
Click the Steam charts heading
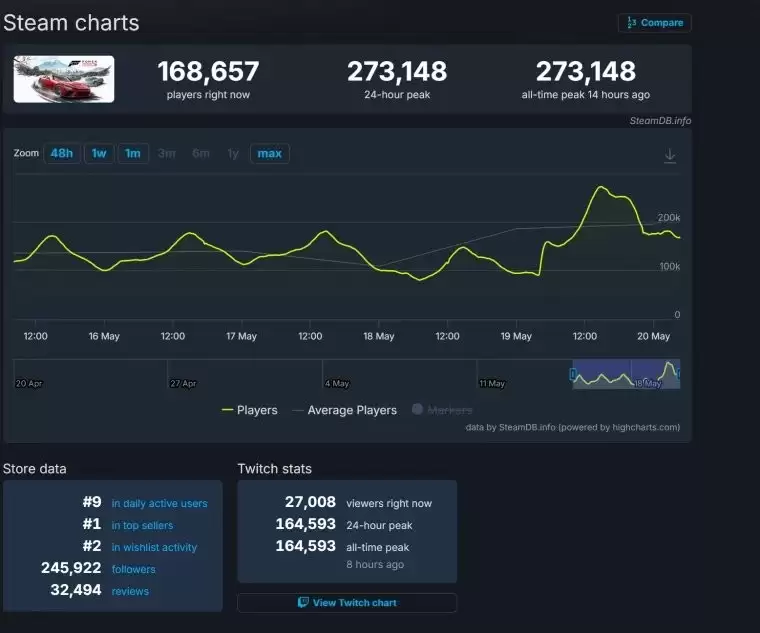click(71, 23)
